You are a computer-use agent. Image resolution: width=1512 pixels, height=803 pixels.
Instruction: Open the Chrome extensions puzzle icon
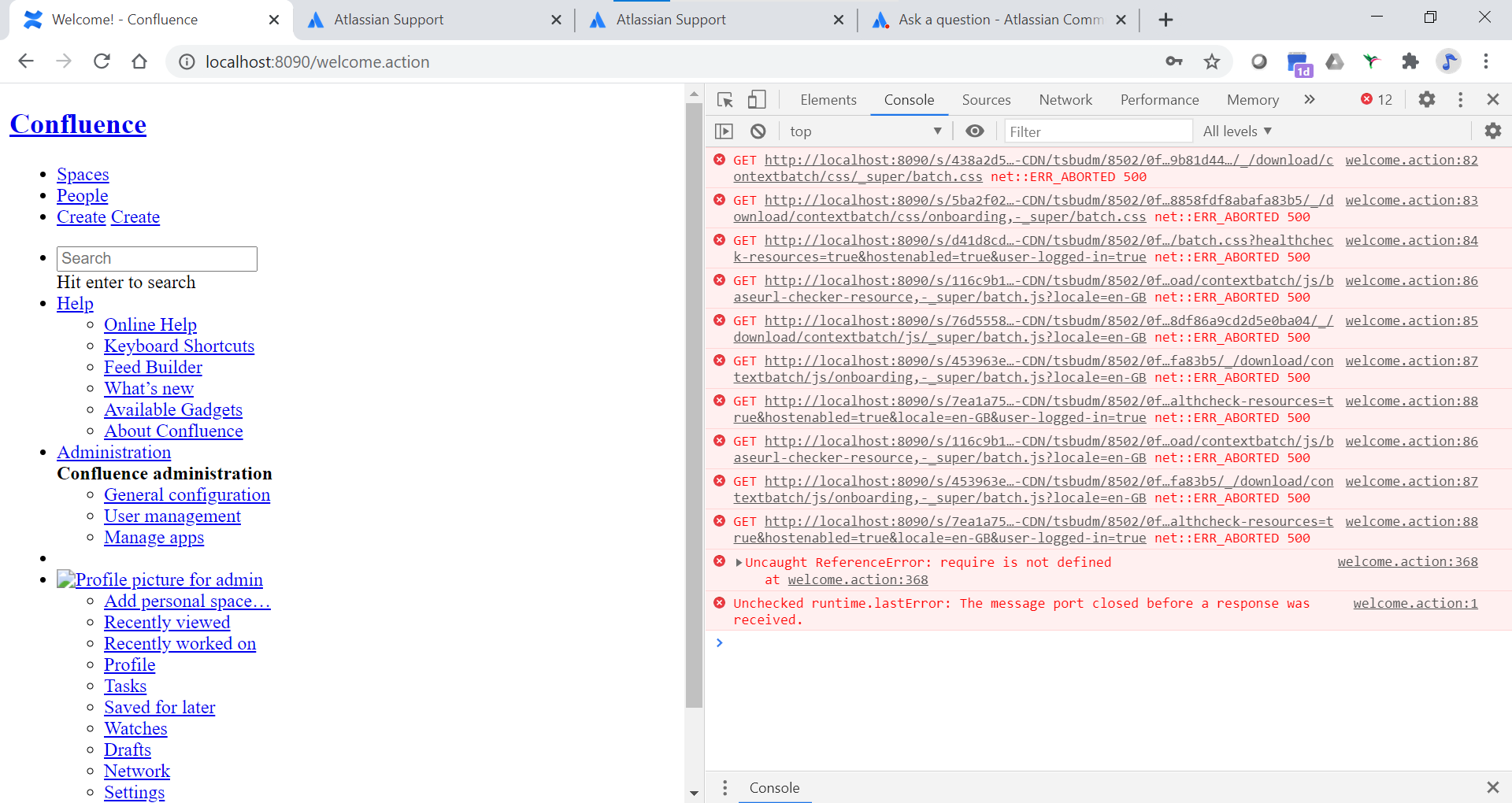pos(1410,61)
